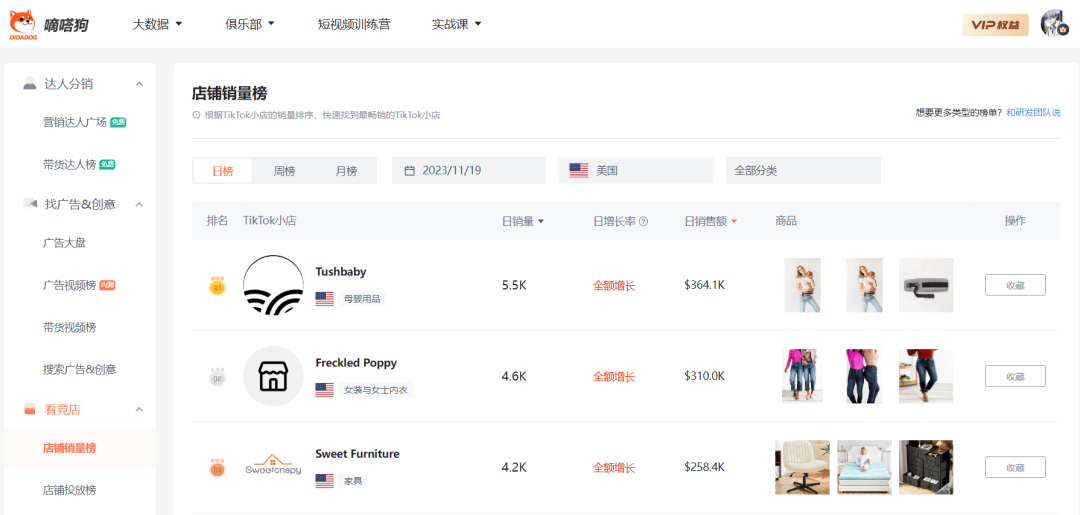1080x515 pixels.
Task: Click the 和研发团队说 link
Action: (1033, 113)
